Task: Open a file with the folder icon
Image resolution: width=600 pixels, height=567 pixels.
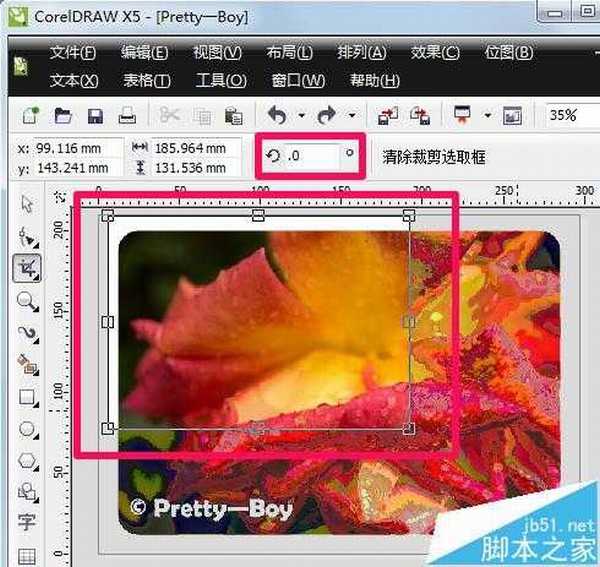Action: pos(63,115)
